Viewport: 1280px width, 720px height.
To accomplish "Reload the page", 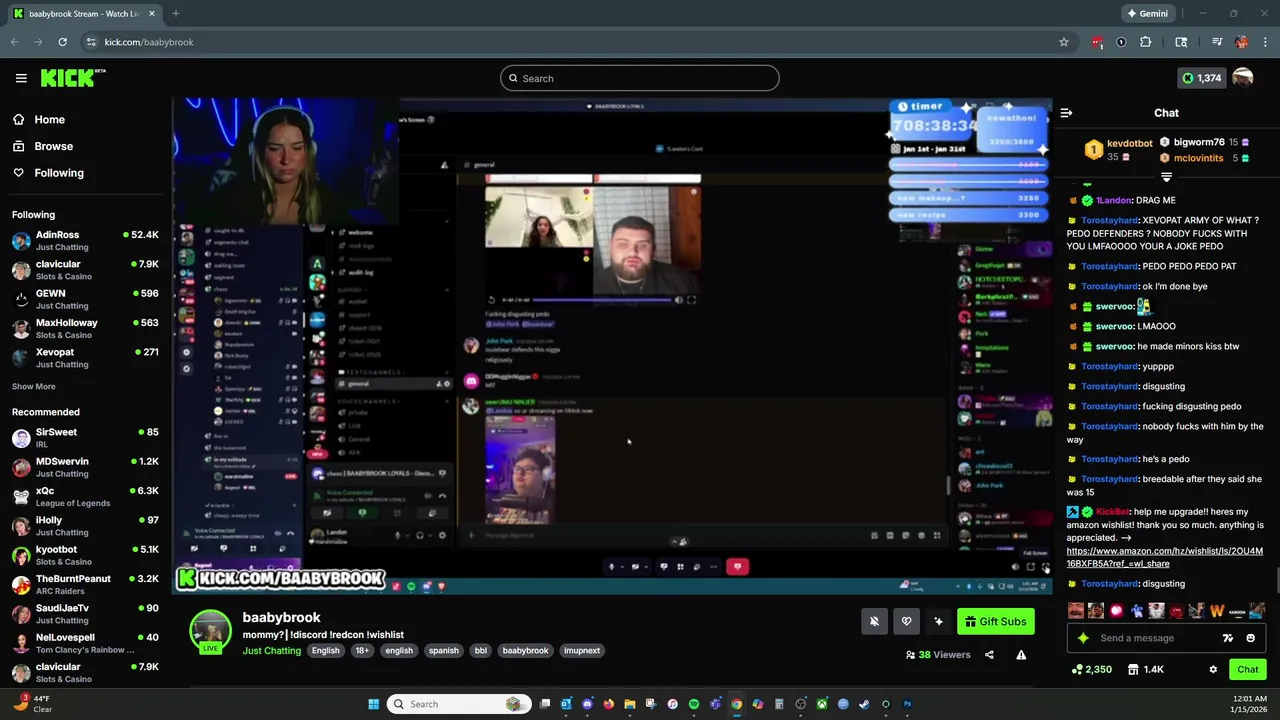I will point(62,42).
